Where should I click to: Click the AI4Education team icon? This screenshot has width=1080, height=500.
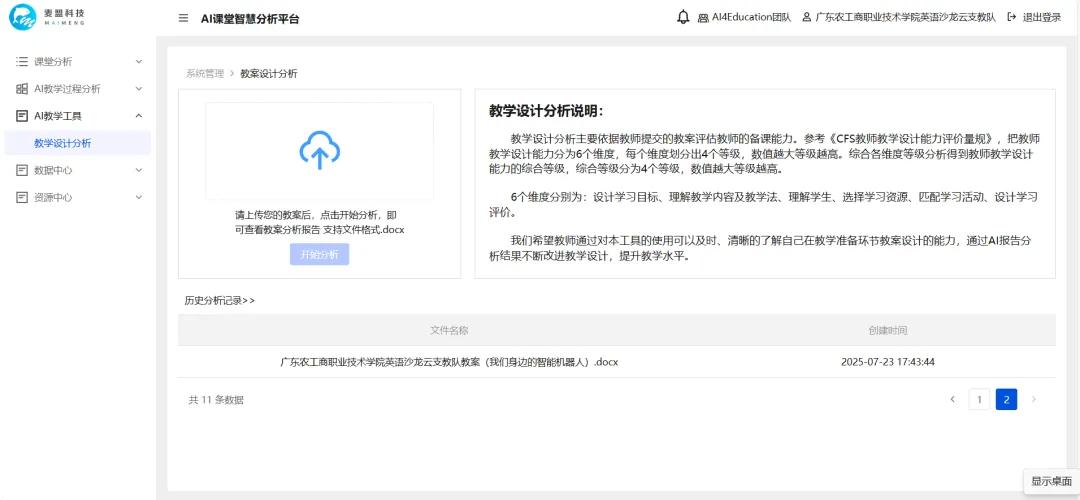[703, 18]
